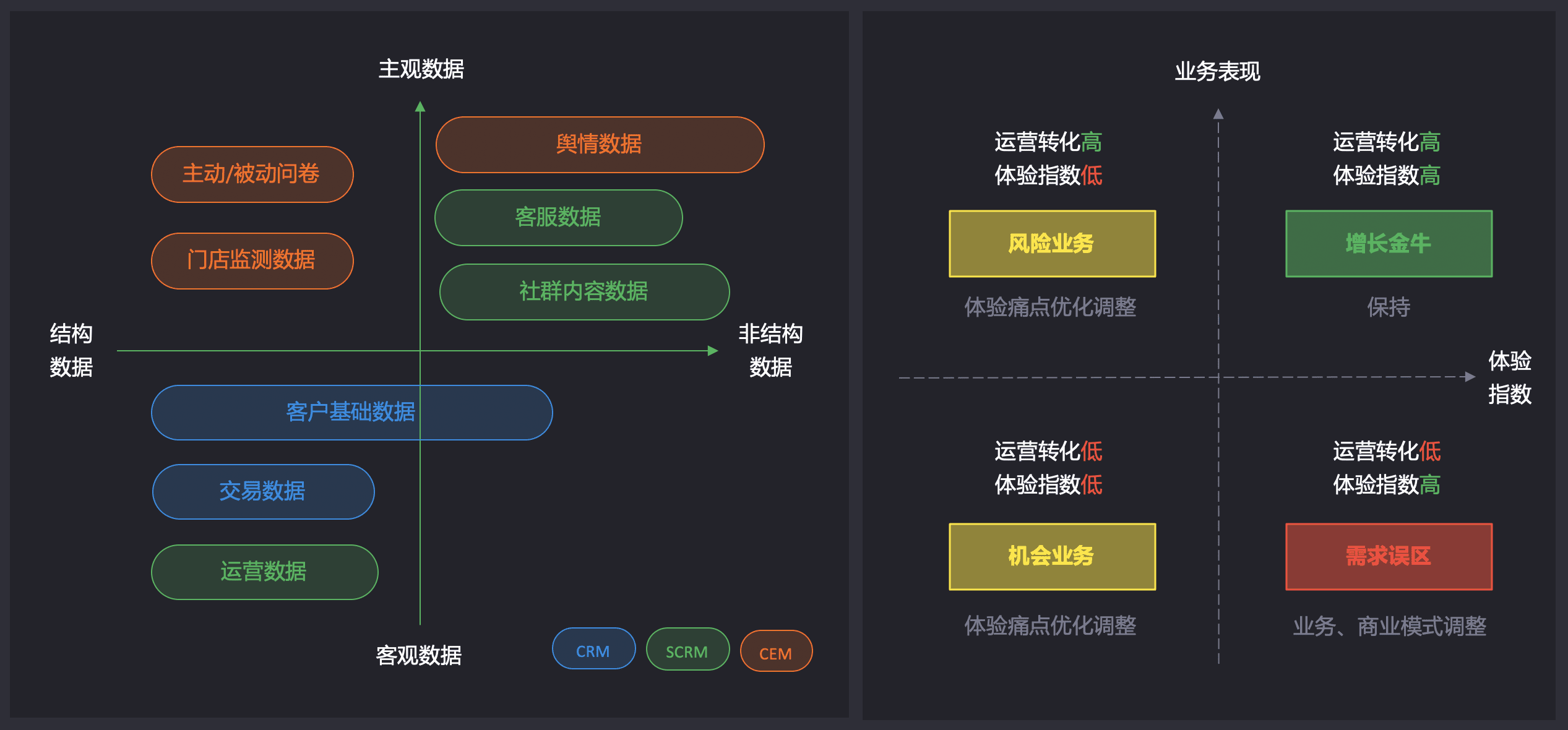Screen dimensions: 1568x730
Task: Click 体验痛点优化调整 under 机会业务
Action: click(1050, 626)
